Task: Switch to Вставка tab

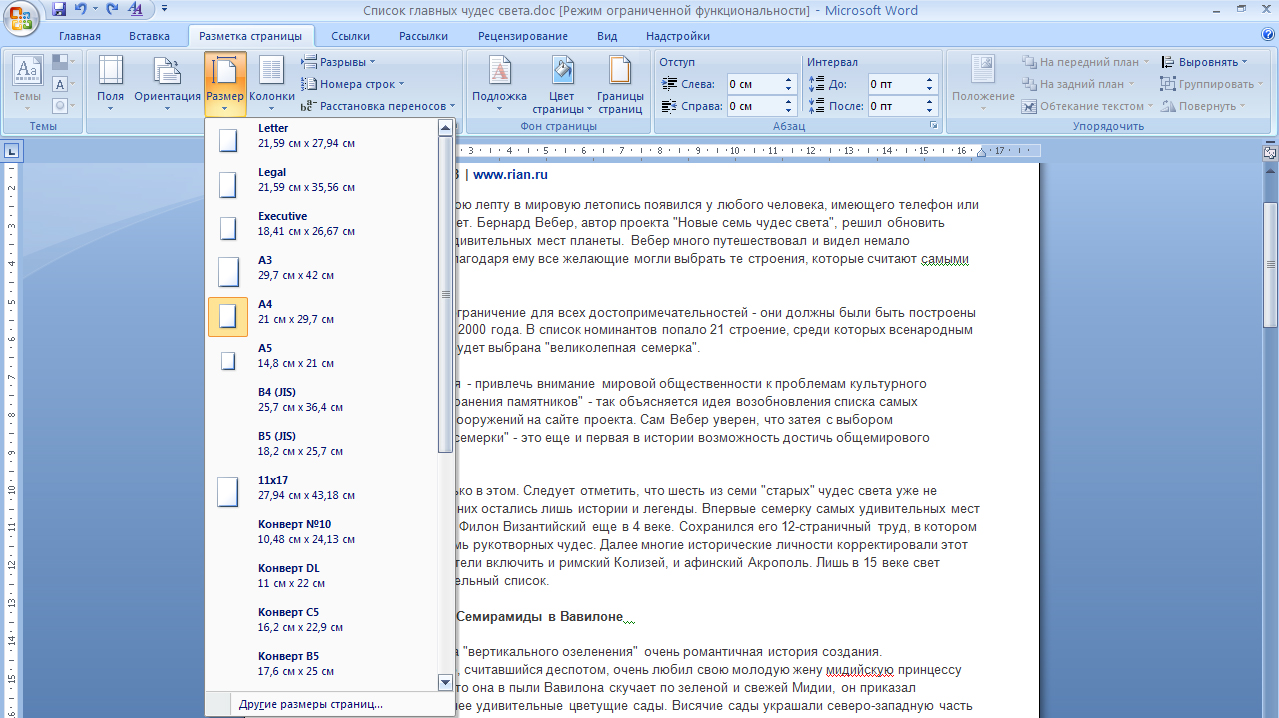Action: pyautogui.click(x=149, y=36)
